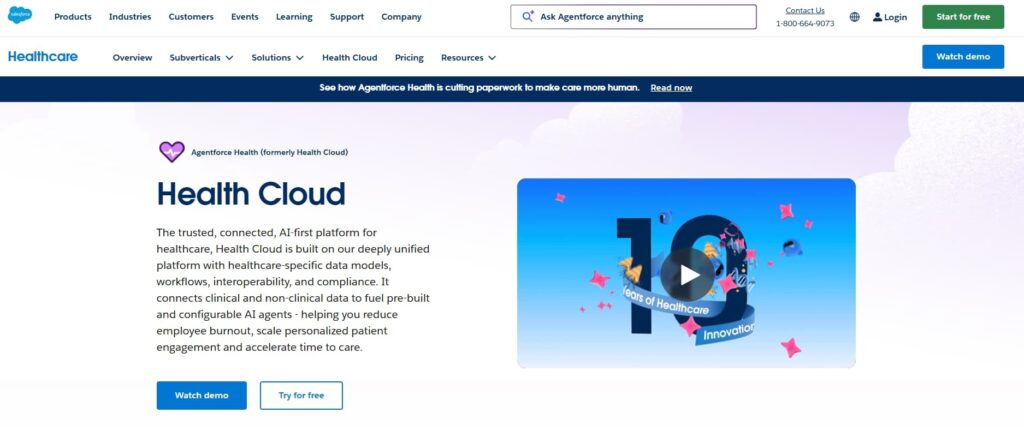1024x437 pixels.
Task: Click the Try for free button
Action: [301, 395]
